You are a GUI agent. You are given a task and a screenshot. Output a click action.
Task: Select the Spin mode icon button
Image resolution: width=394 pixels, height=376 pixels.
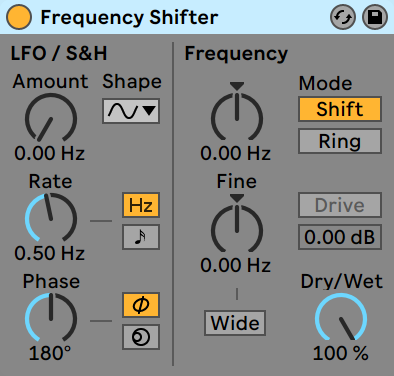tap(141, 337)
